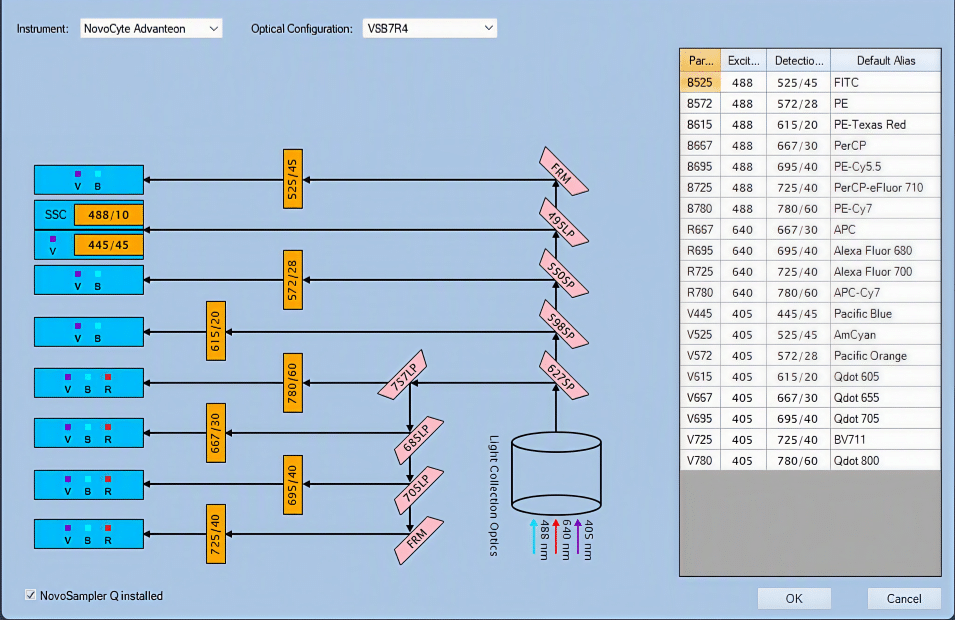Select the B615 parameter row

(811, 124)
